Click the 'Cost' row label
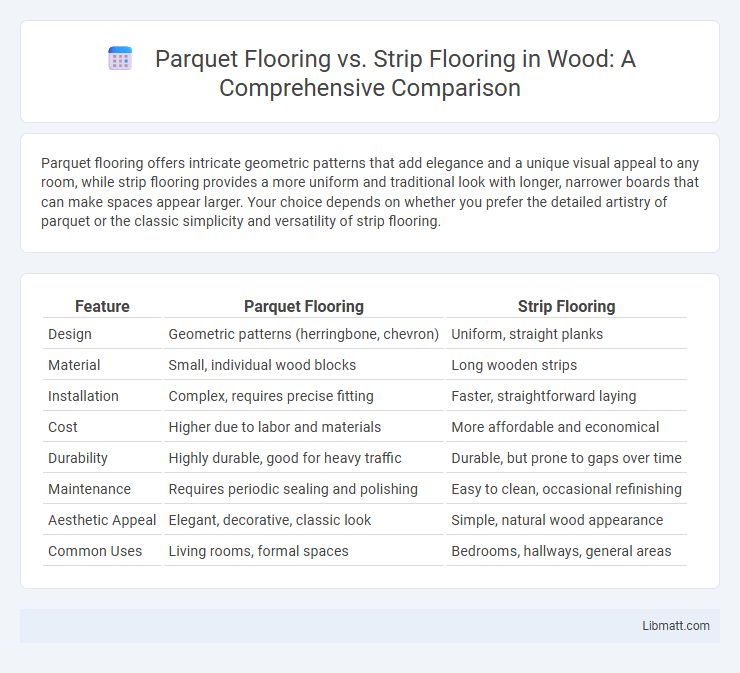740x673 pixels. 62,427
